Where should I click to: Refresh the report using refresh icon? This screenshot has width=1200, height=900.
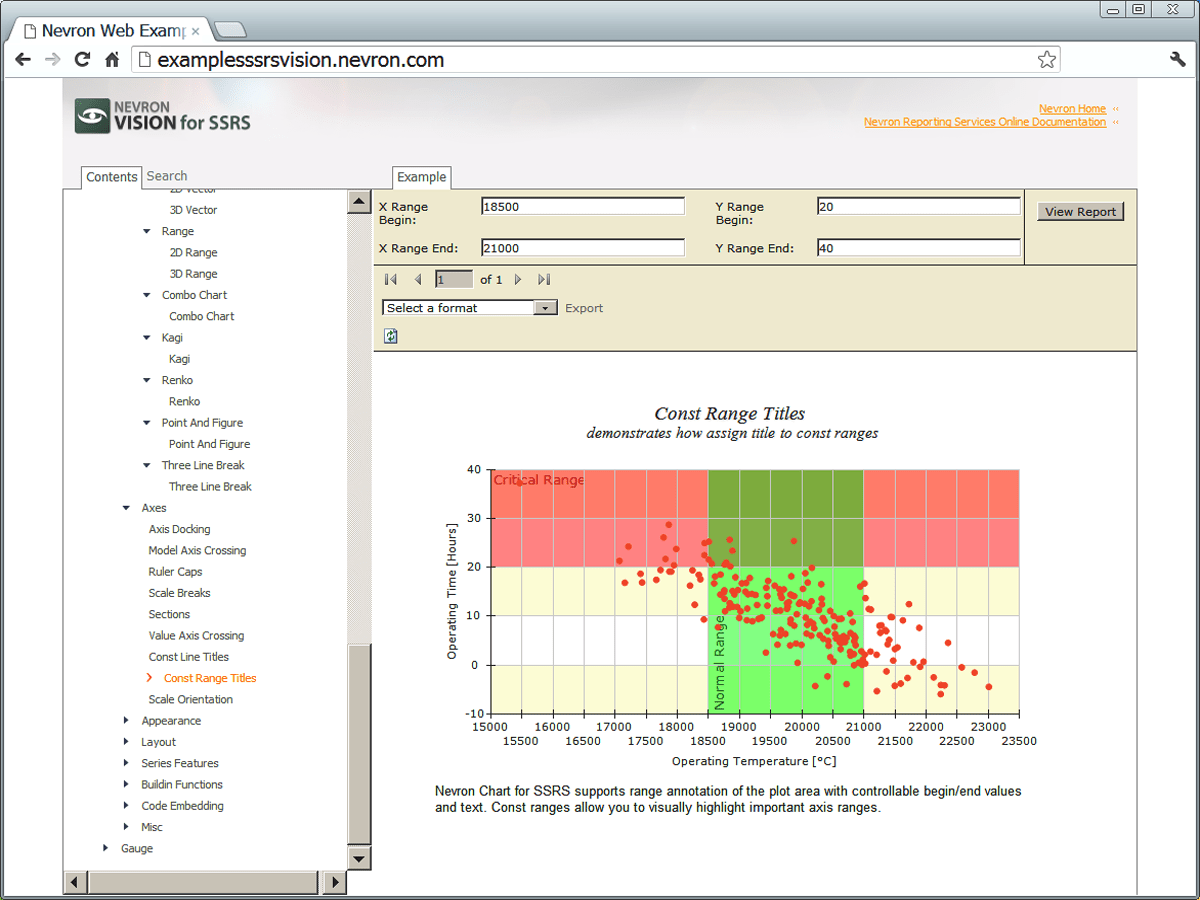390,335
